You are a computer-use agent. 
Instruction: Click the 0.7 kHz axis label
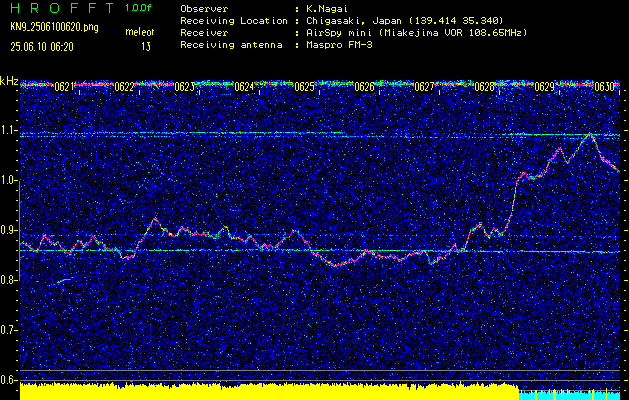tap(9, 330)
